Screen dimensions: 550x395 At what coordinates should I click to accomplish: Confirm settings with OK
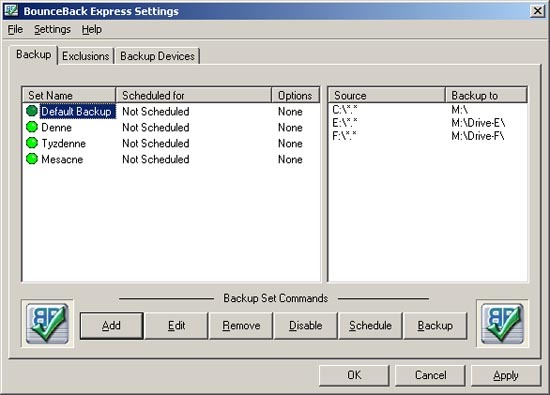click(x=354, y=375)
